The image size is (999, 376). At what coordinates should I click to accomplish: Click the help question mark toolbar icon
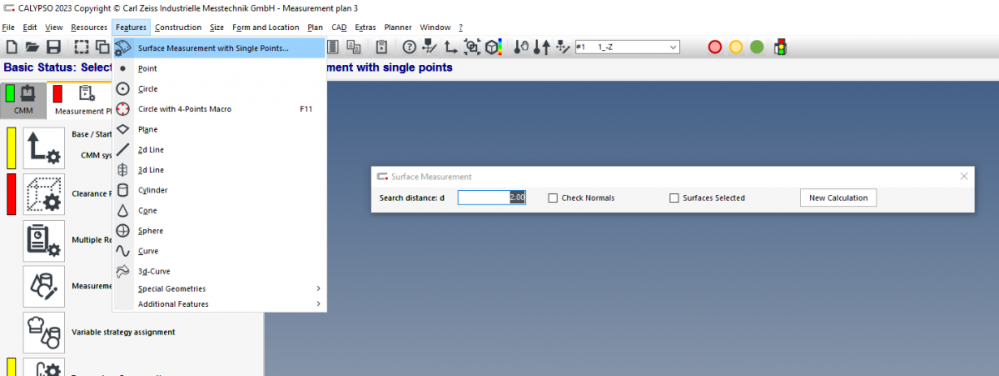pyautogui.click(x=410, y=47)
